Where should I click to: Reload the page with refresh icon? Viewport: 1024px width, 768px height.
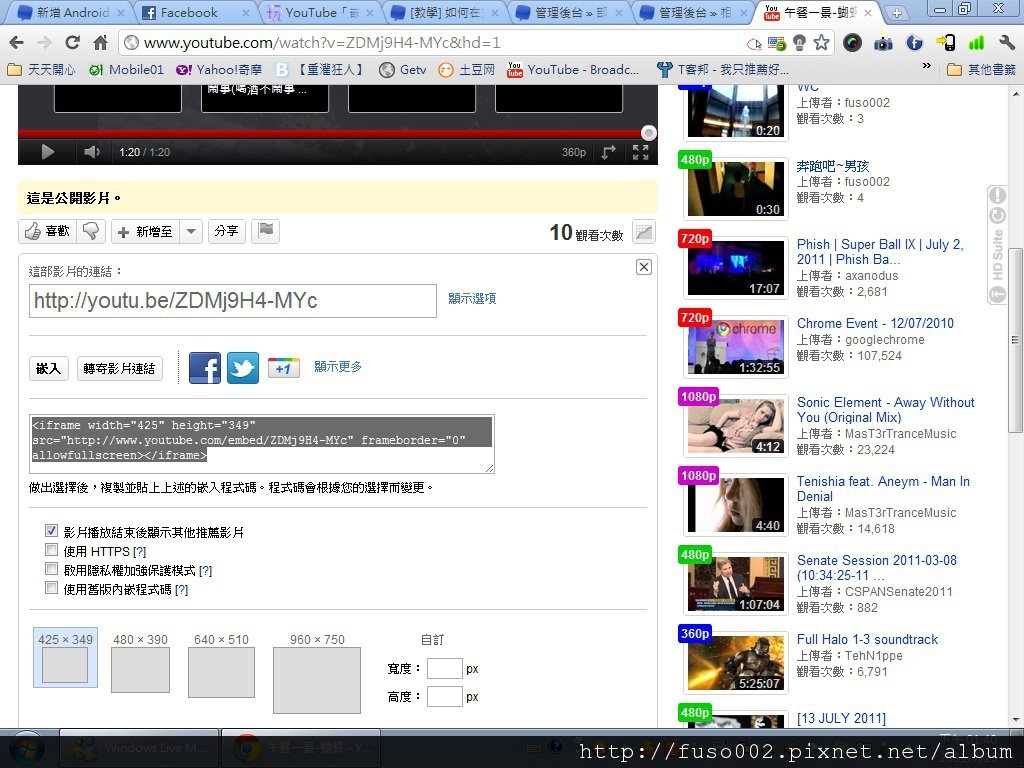point(72,43)
